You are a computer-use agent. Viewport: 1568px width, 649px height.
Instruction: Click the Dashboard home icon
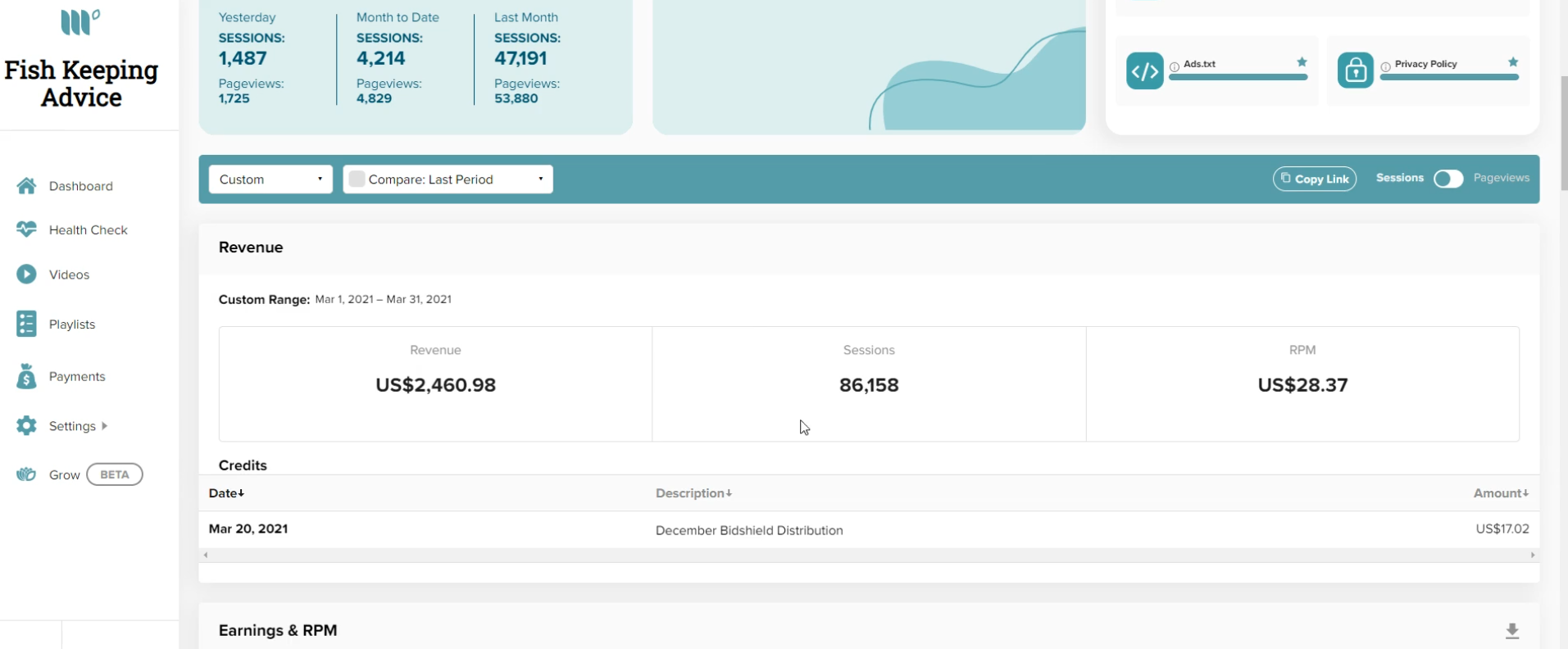tap(26, 186)
